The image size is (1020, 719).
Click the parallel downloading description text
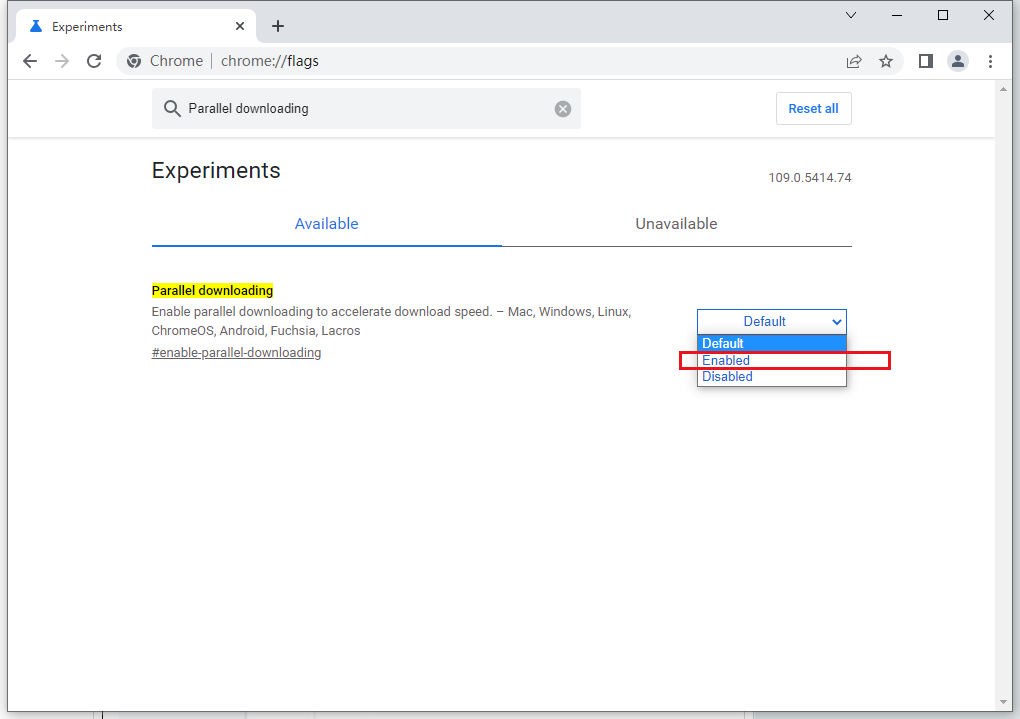coord(392,321)
